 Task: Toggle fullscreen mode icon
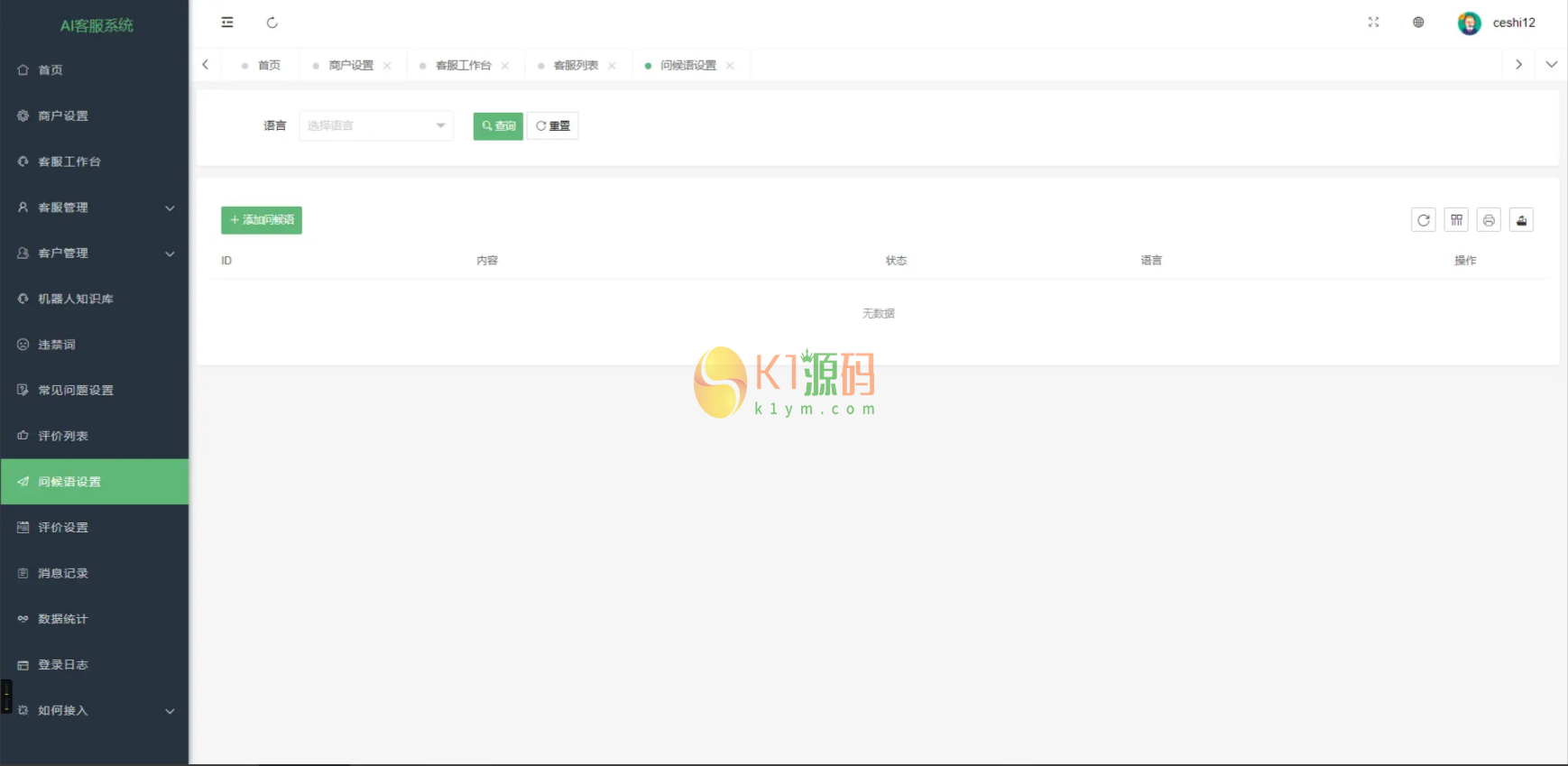point(1373,23)
